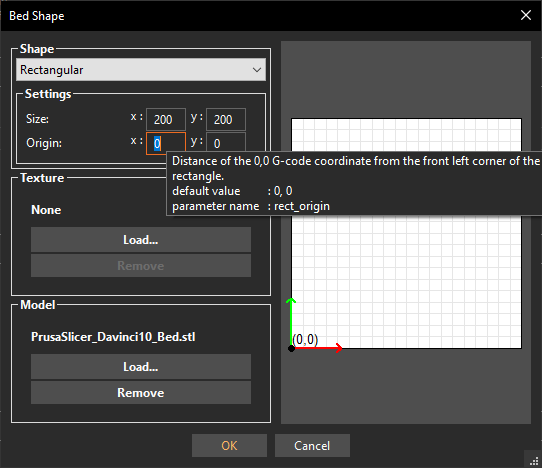
Task: Remove the PrusaSlicer_Davinci10_Bed.stl model
Action: [141, 392]
